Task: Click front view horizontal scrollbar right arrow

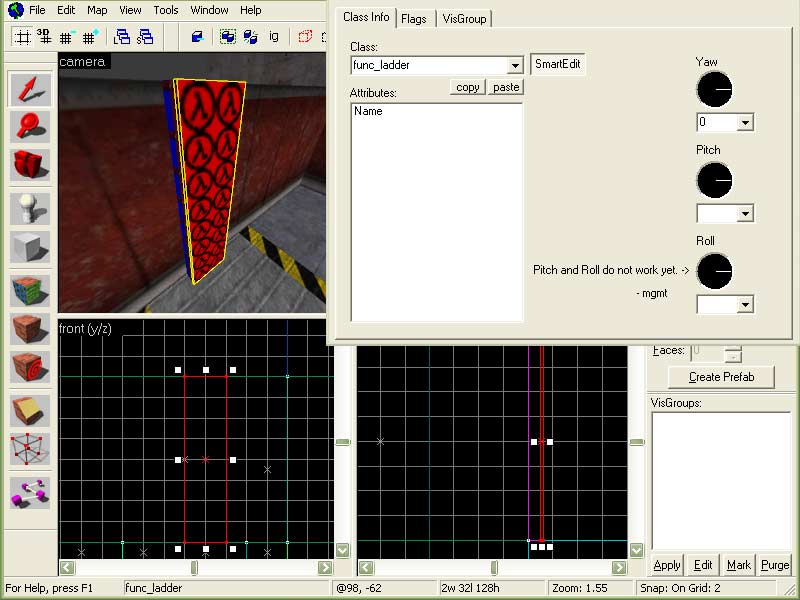Action: coord(325,567)
